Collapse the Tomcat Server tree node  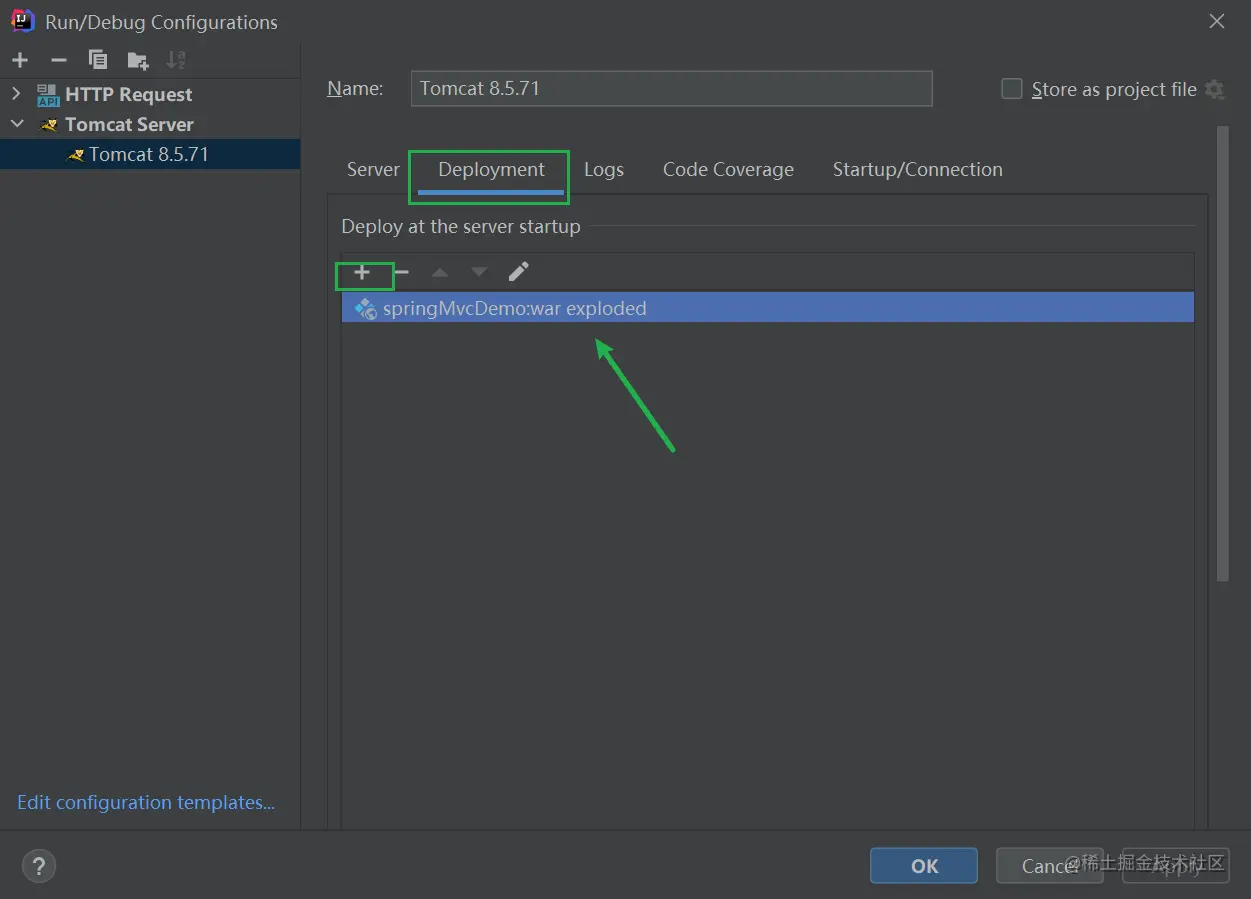click(17, 124)
